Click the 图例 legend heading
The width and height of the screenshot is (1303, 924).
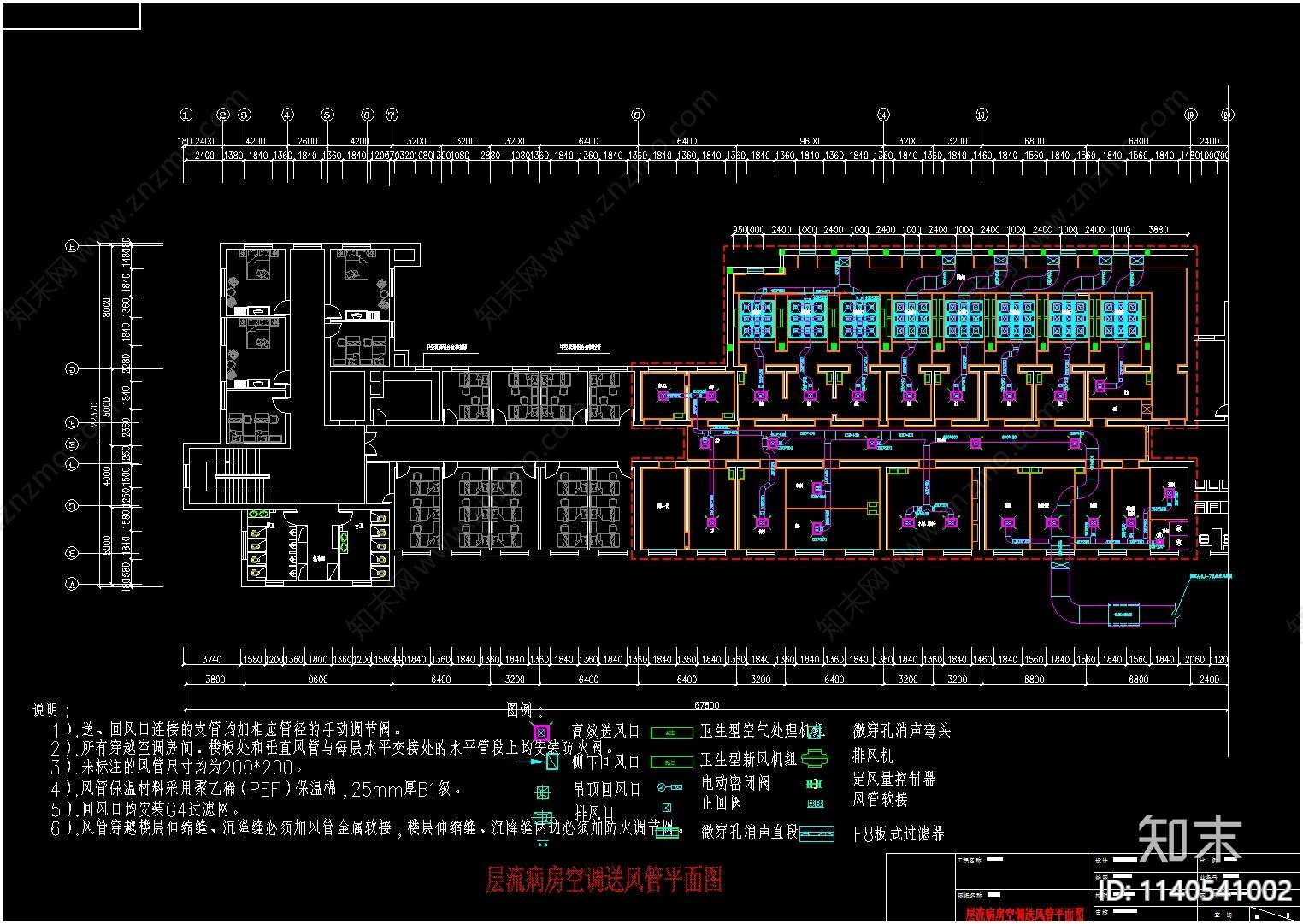coord(525,710)
